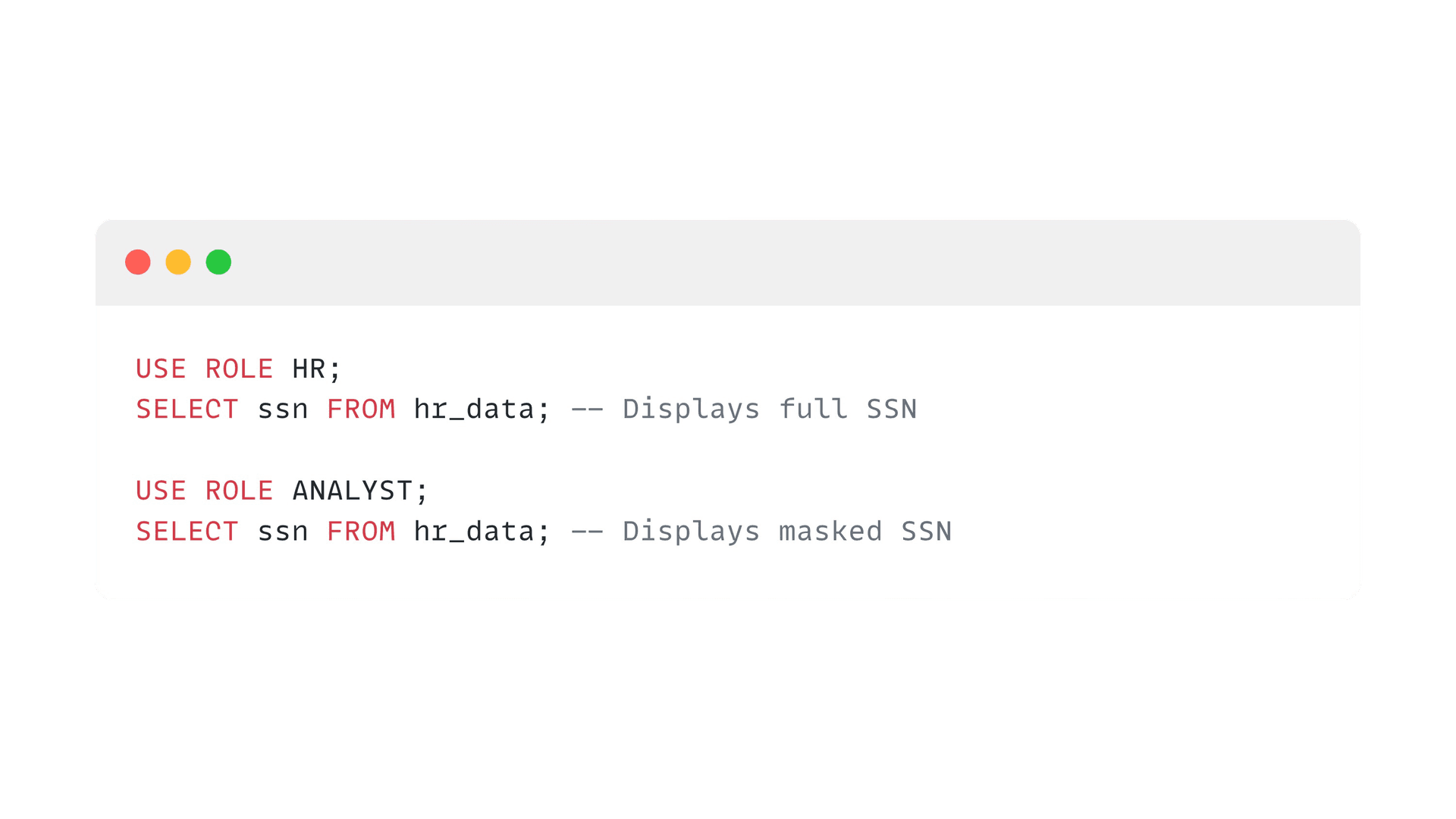The height and width of the screenshot is (819, 1456).
Task: Click the HR role name in code
Action: (309, 369)
